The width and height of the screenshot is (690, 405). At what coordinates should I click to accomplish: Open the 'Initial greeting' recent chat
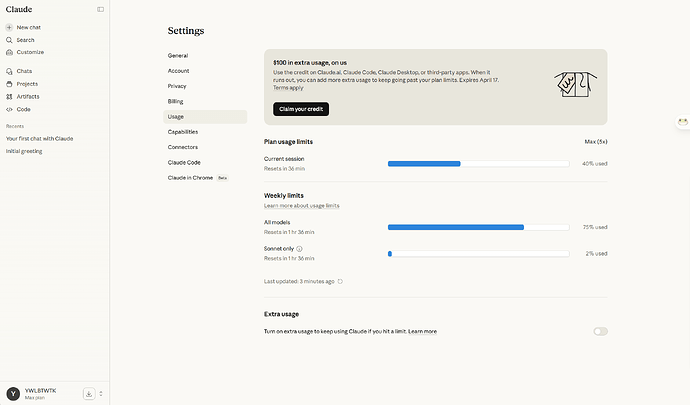click(24, 151)
